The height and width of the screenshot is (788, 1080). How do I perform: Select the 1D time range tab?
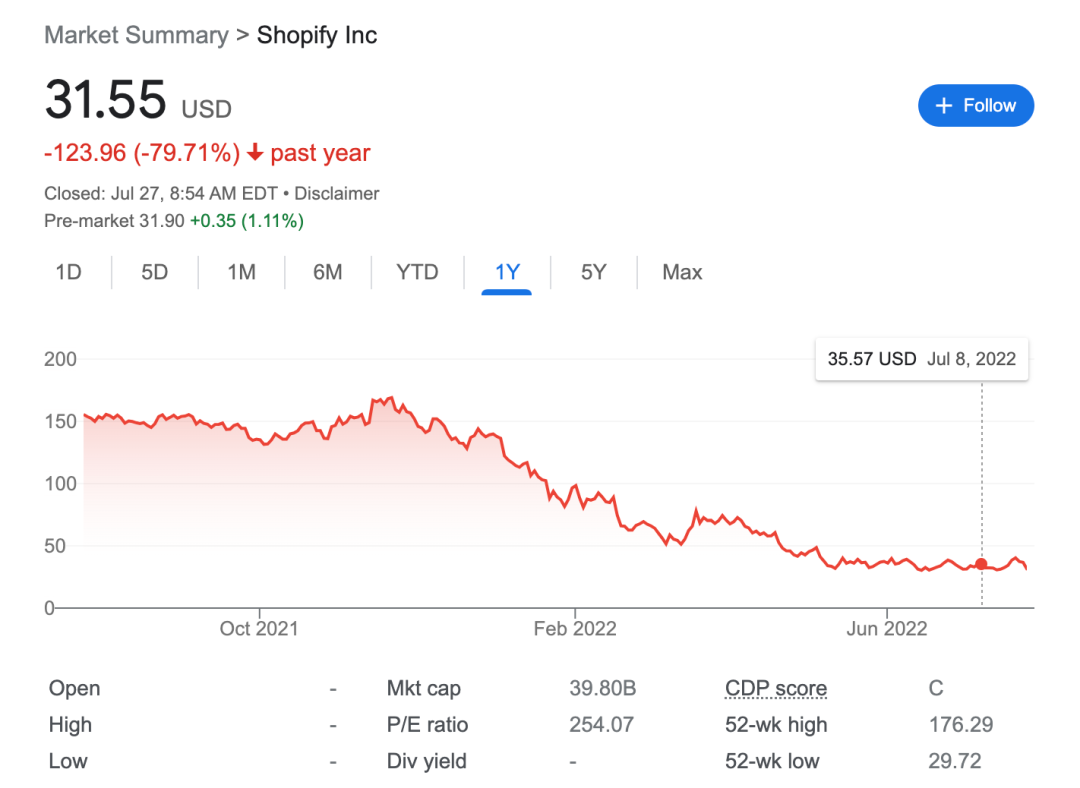pyautogui.click(x=68, y=272)
